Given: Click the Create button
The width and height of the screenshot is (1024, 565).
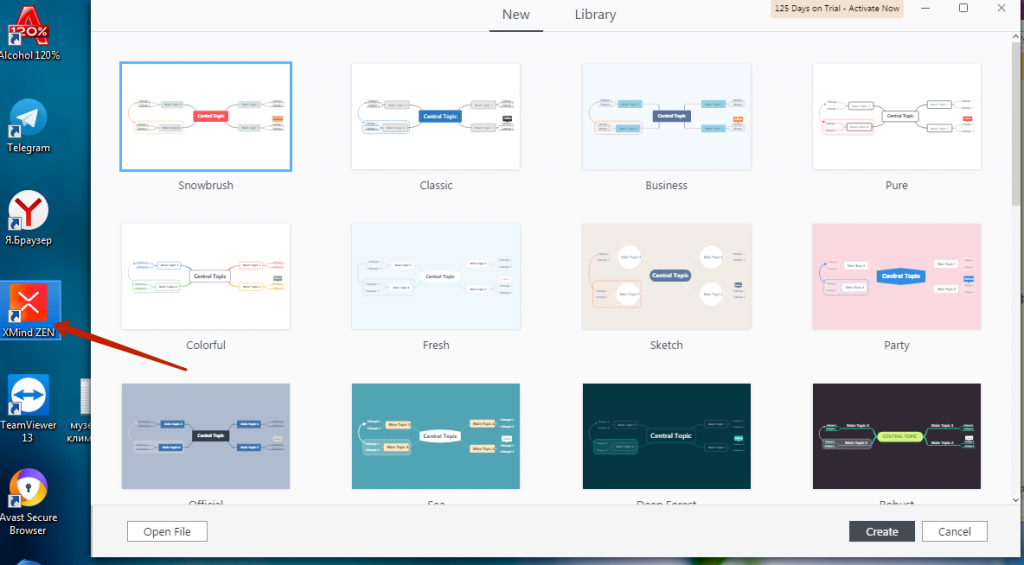Looking at the screenshot, I should (x=881, y=532).
